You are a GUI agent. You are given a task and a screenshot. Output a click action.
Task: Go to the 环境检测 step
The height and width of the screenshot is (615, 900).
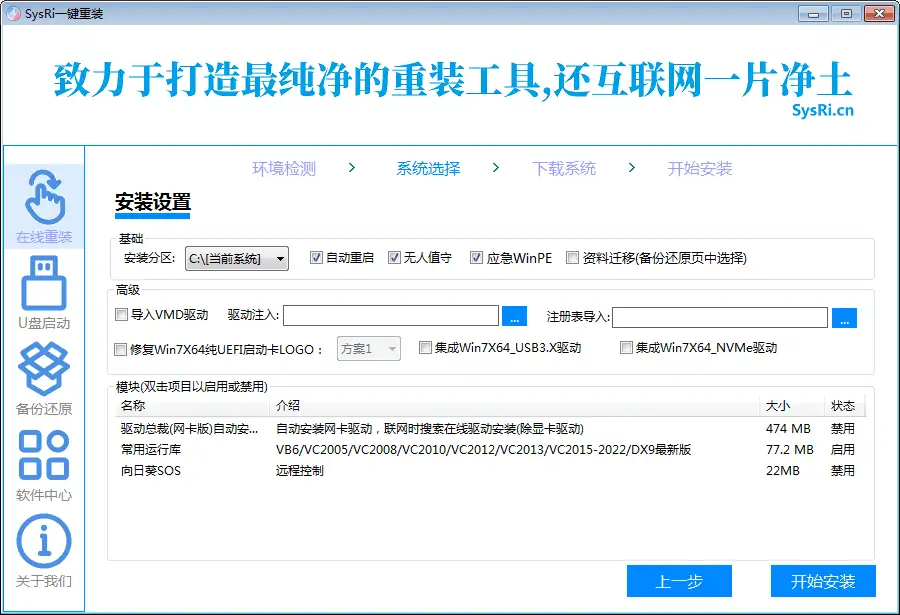point(284,168)
